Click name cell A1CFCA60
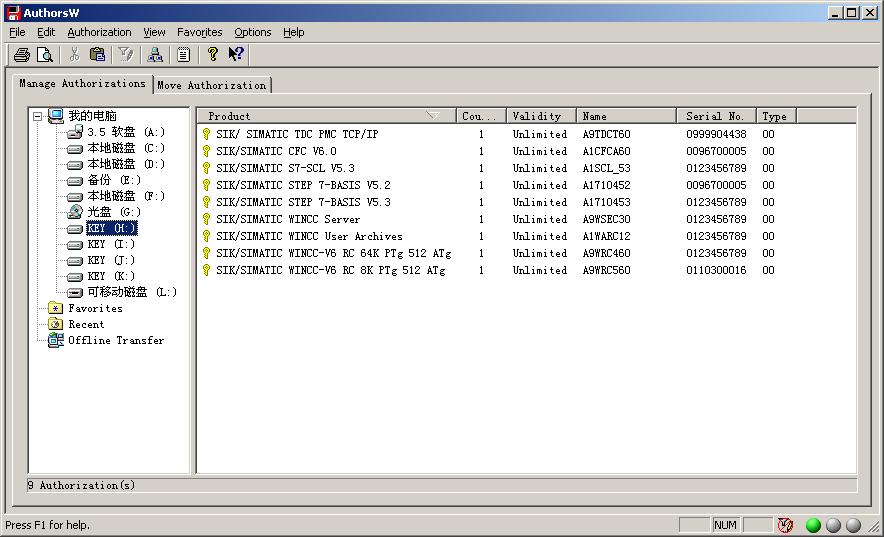This screenshot has width=884, height=537. click(607, 151)
